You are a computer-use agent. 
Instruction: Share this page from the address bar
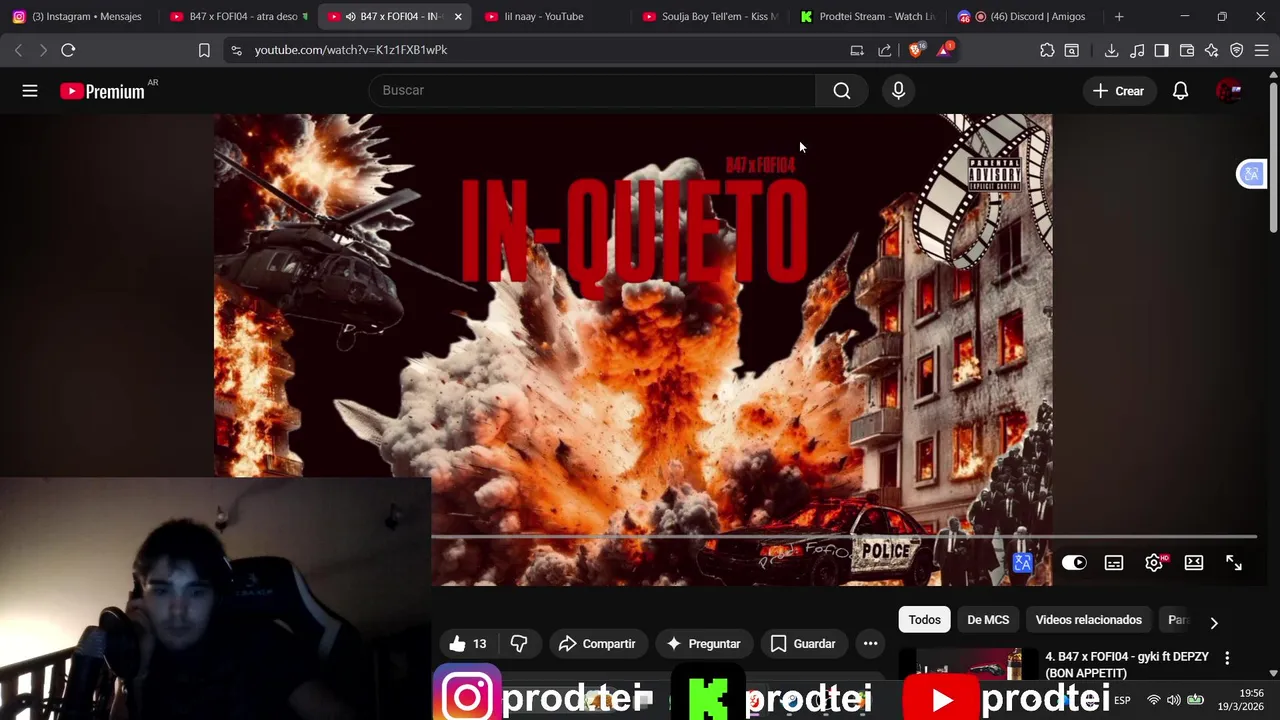pyautogui.click(x=885, y=50)
